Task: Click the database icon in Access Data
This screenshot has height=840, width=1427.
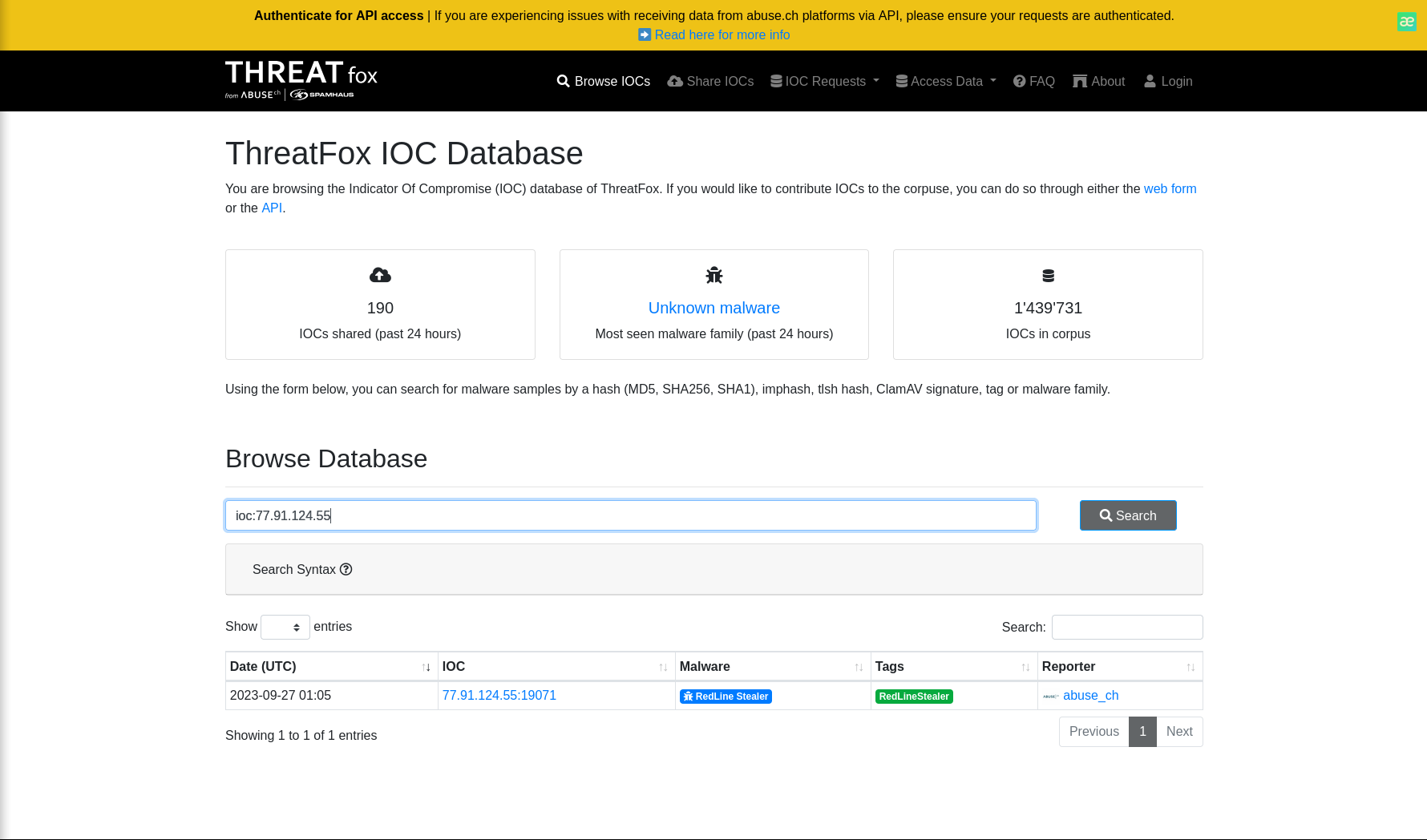Action: point(902,81)
